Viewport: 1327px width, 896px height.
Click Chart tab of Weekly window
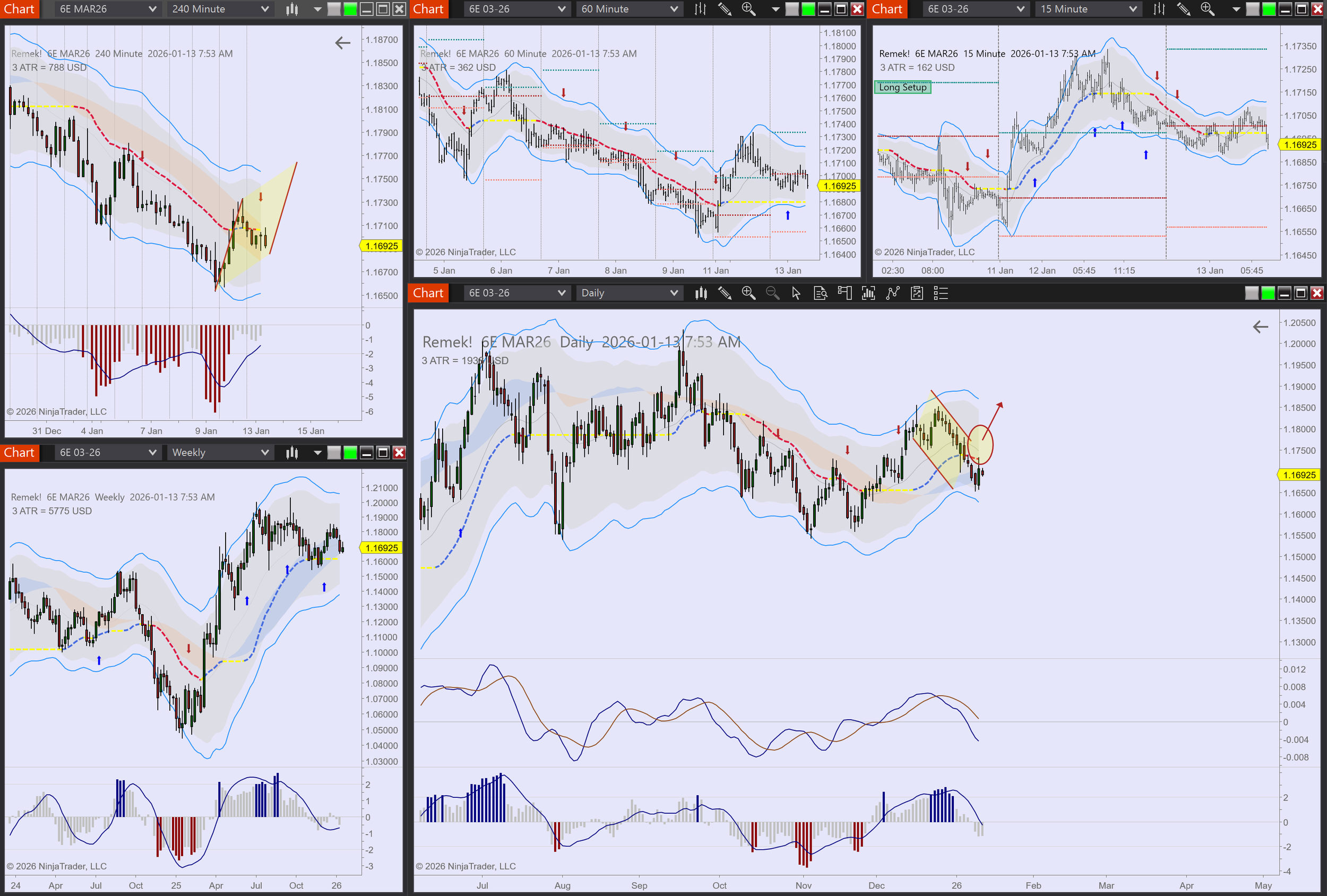click(19, 452)
